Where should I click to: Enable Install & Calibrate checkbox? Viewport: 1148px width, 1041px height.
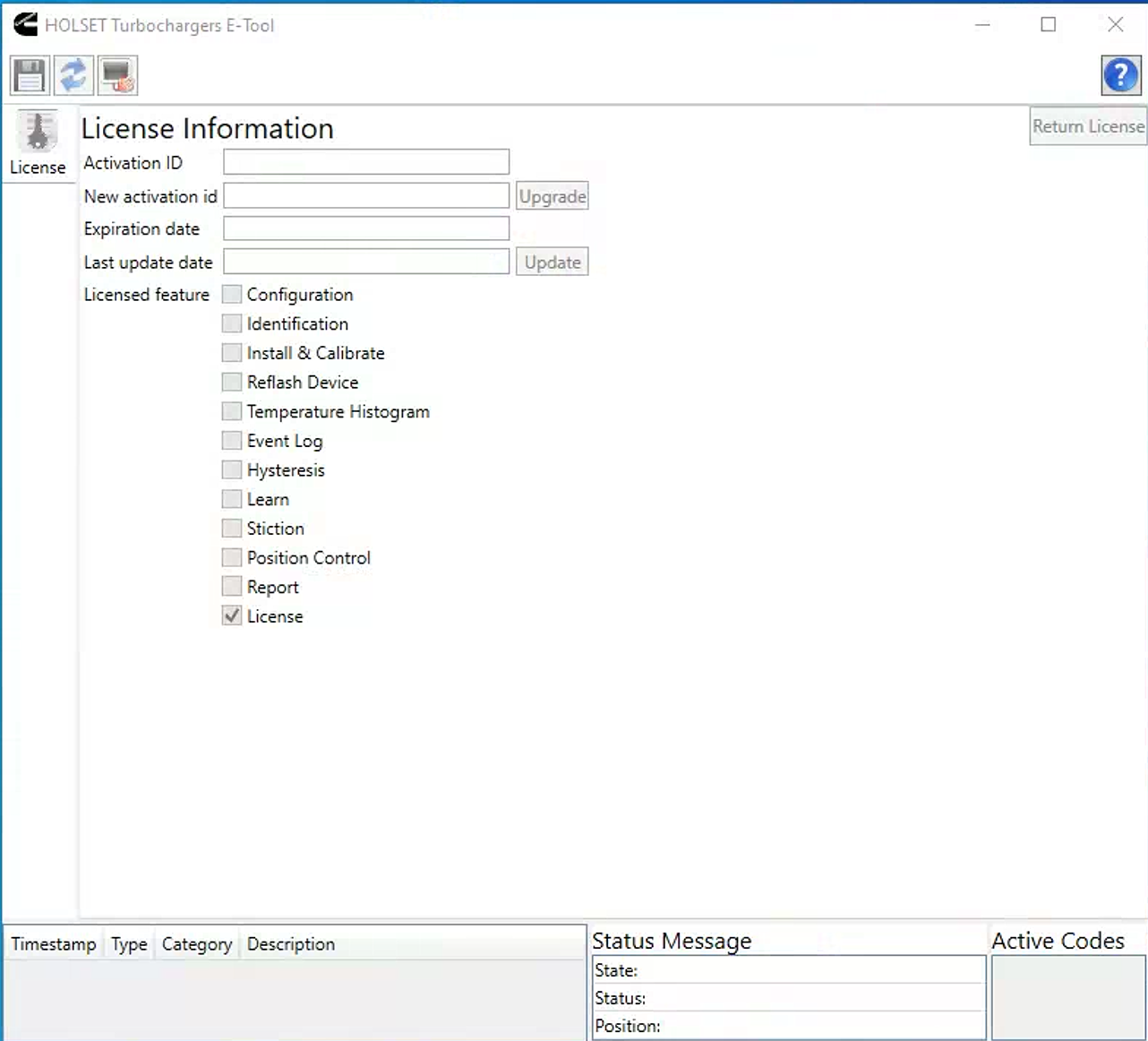pyautogui.click(x=232, y=352)
